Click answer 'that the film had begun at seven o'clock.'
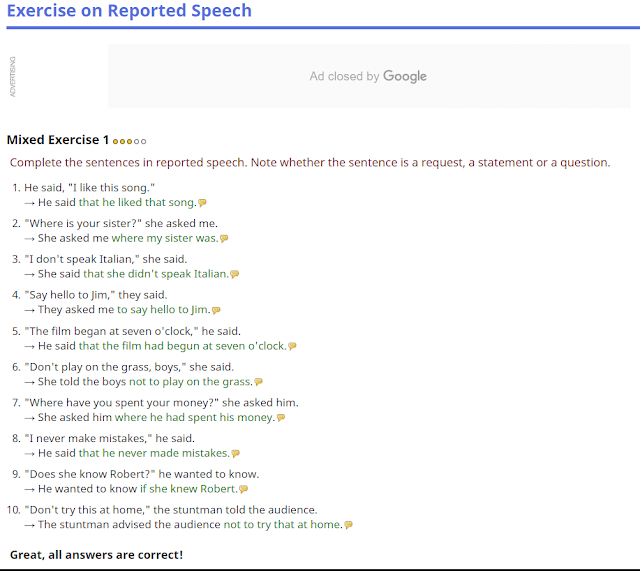 (x=182, y=346)
